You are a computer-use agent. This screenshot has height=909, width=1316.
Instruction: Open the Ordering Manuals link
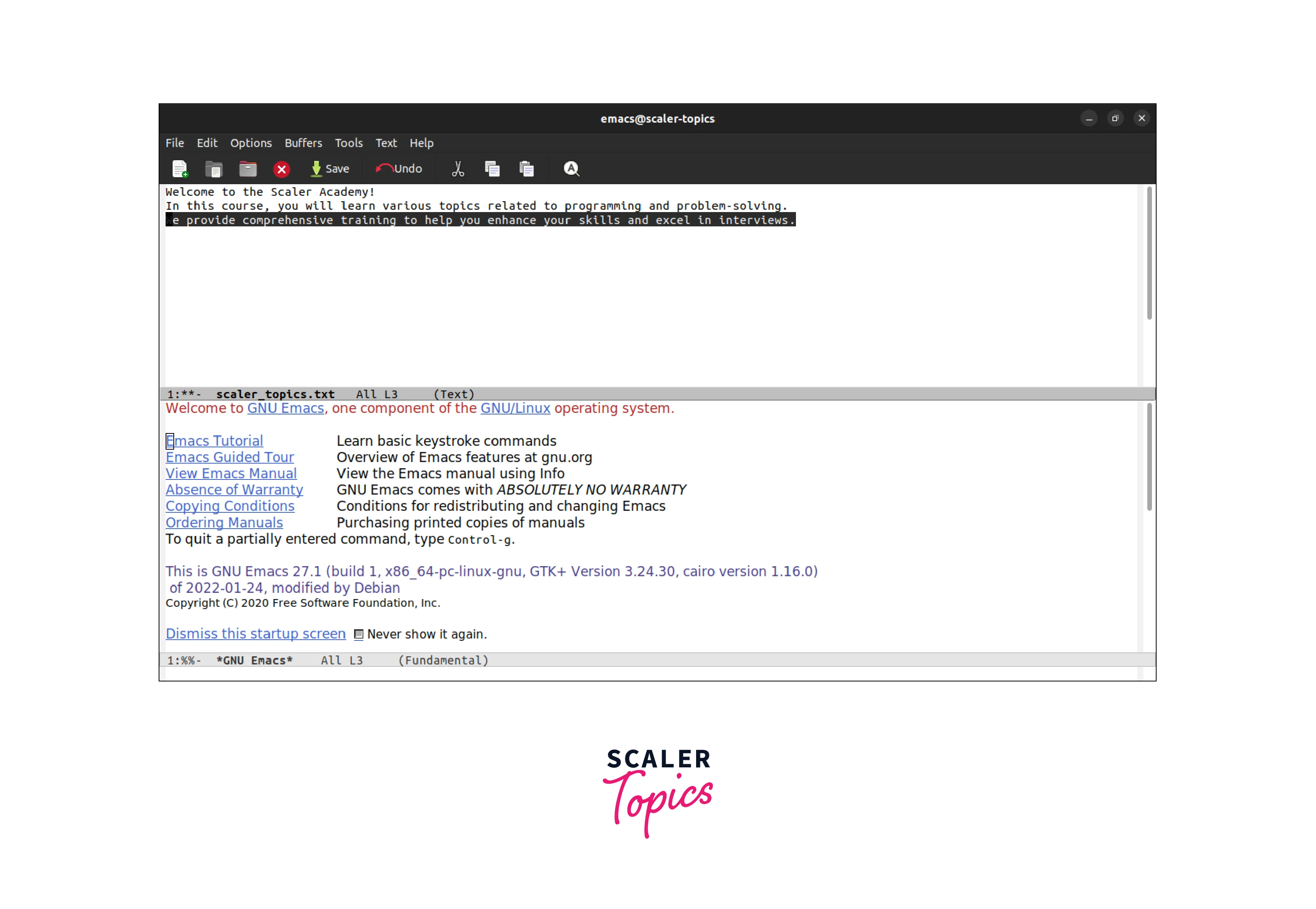[224, 523]
